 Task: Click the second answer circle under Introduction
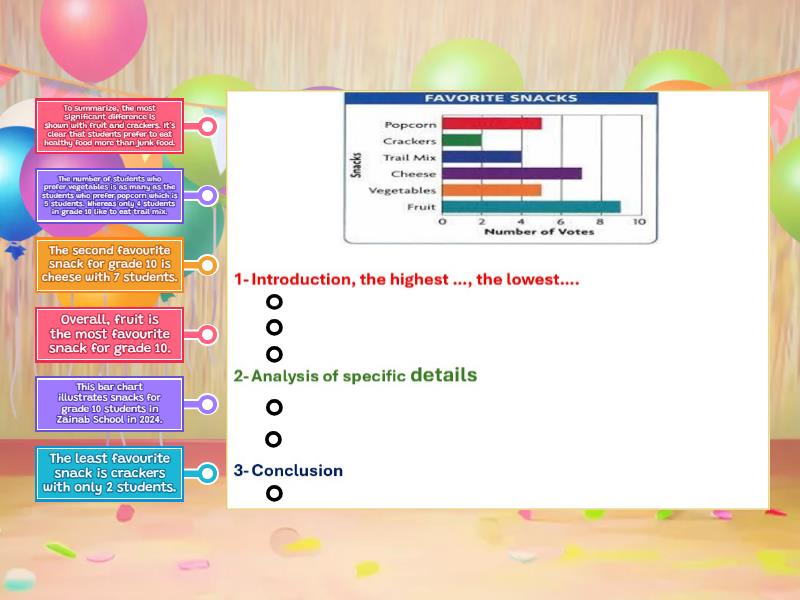[x=274, y=327]
